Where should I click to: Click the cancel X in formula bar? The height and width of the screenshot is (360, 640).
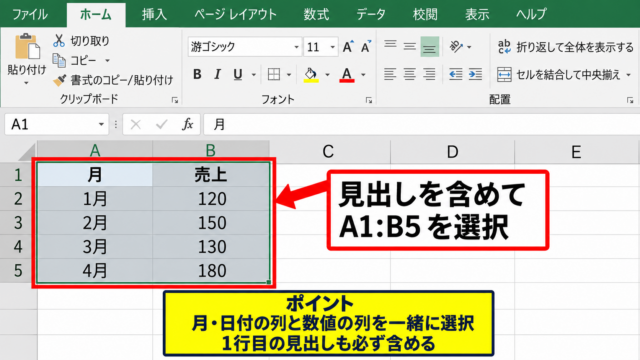[136, 124]
